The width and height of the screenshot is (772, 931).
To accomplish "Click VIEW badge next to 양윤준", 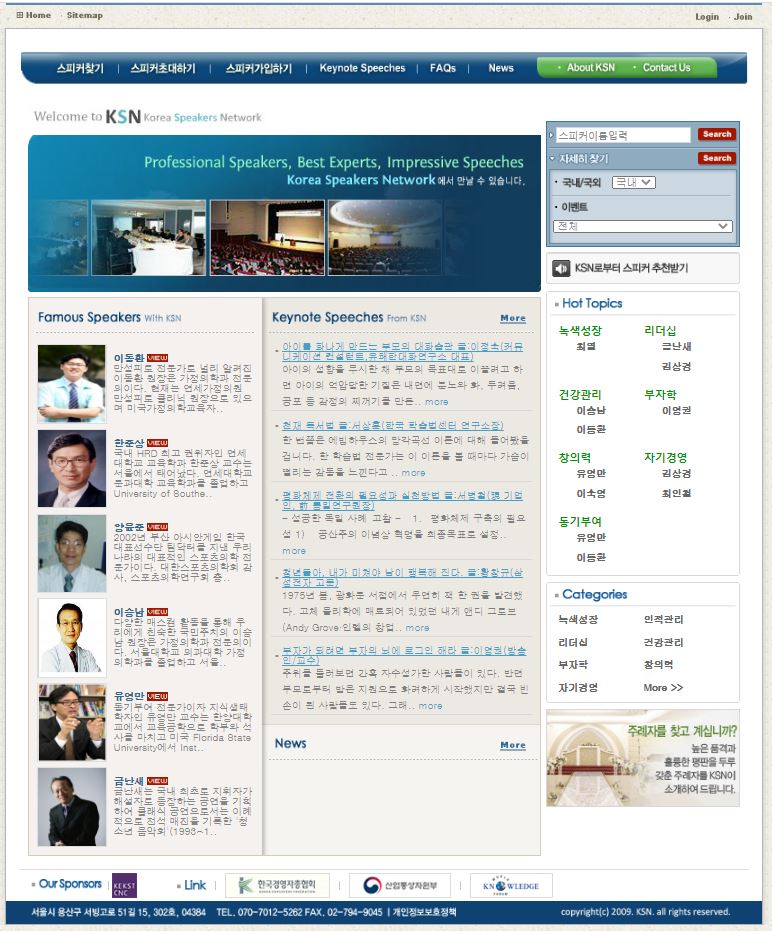I will pos(157,527).
